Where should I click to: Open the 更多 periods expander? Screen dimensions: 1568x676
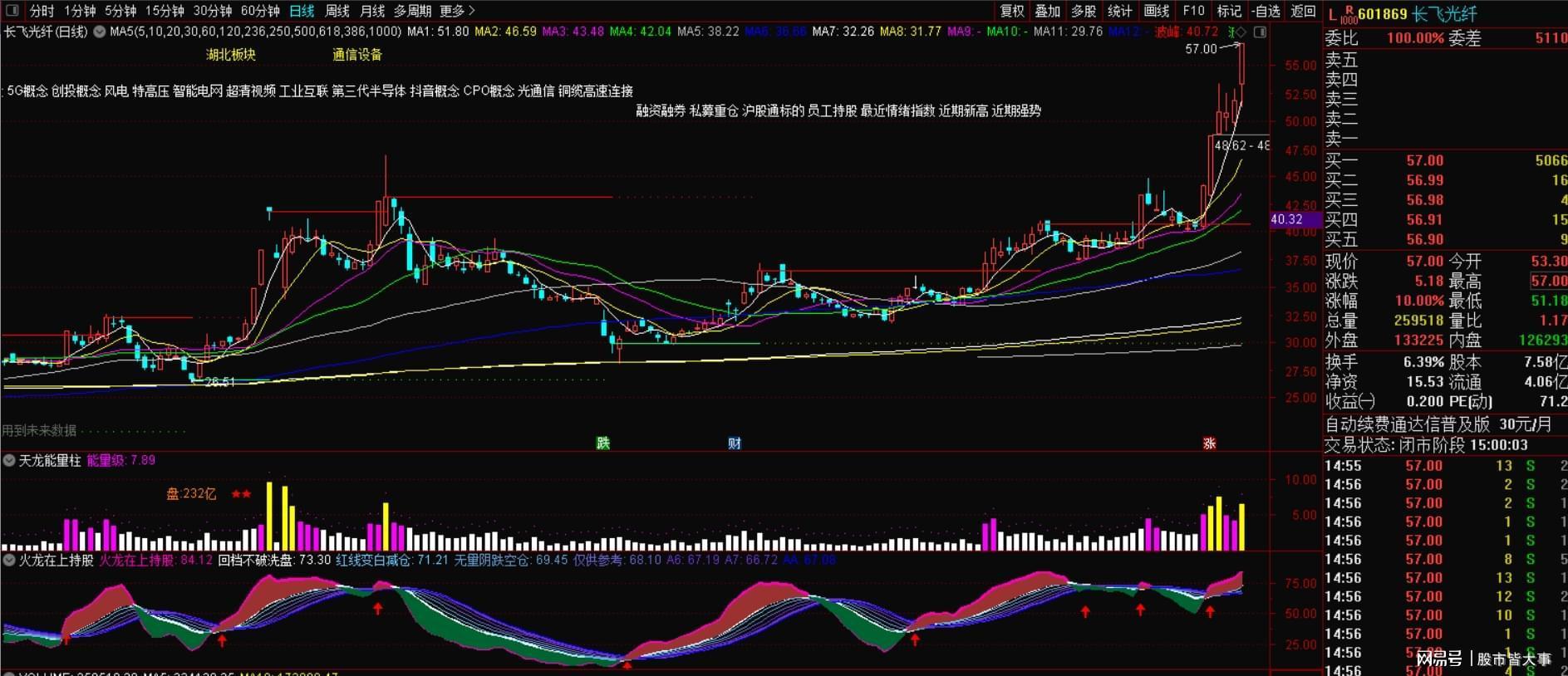458,11
